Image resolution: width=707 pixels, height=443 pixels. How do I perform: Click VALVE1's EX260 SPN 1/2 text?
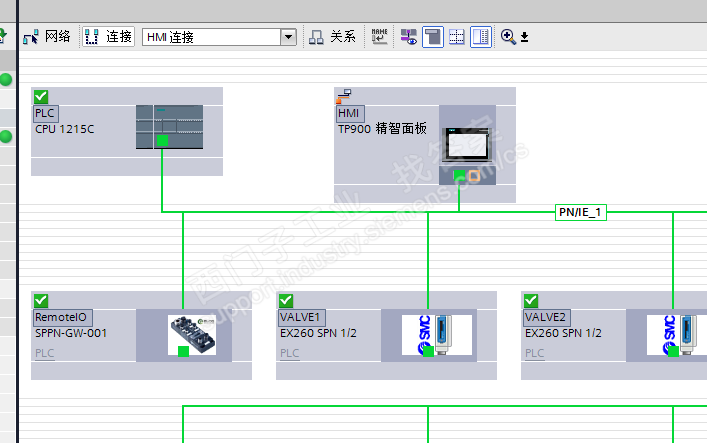point(318,333)
